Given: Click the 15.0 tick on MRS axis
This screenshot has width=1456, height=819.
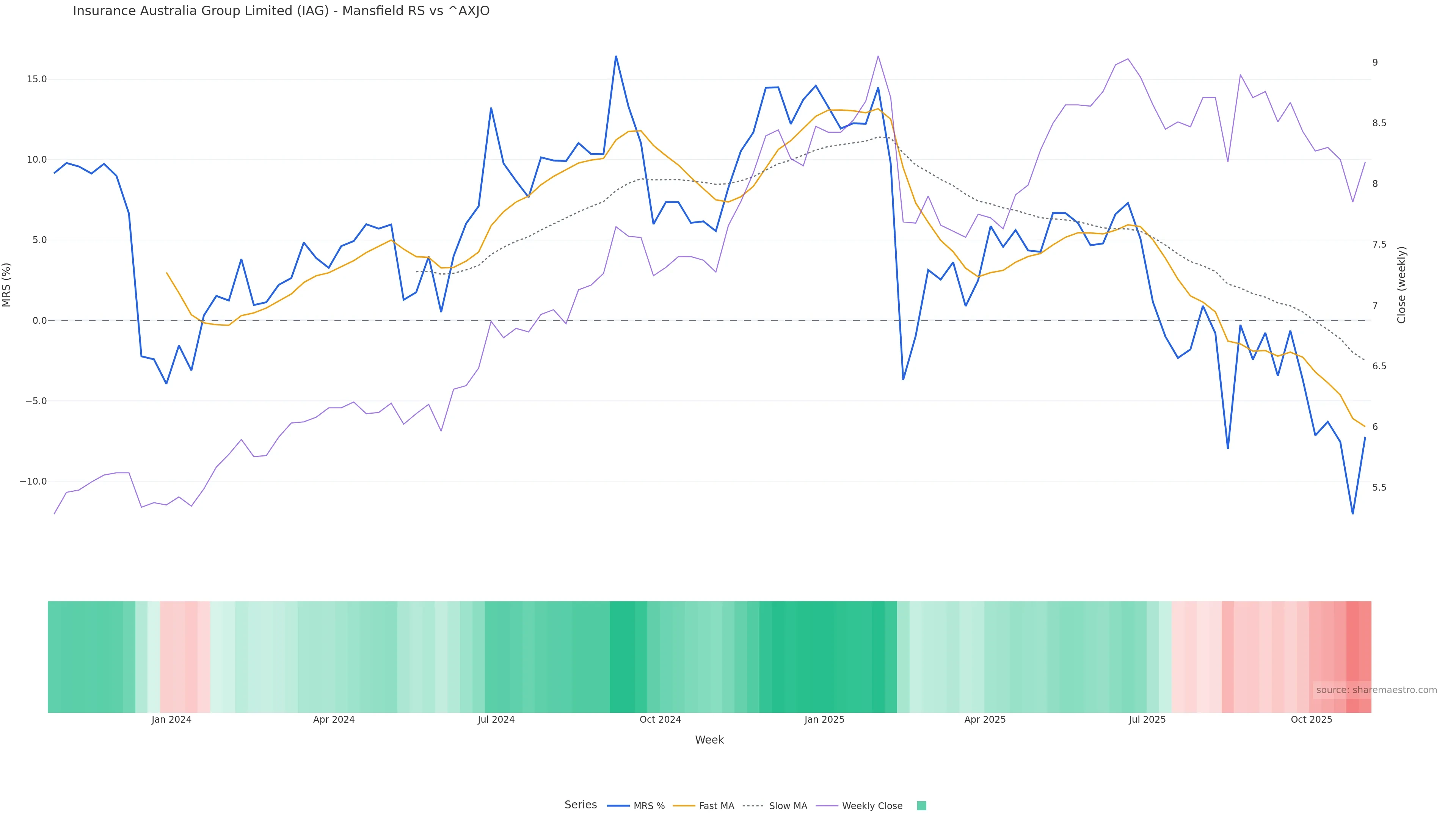Looking at the screenshot, I should pyautogui.click(x=37, y=79).
